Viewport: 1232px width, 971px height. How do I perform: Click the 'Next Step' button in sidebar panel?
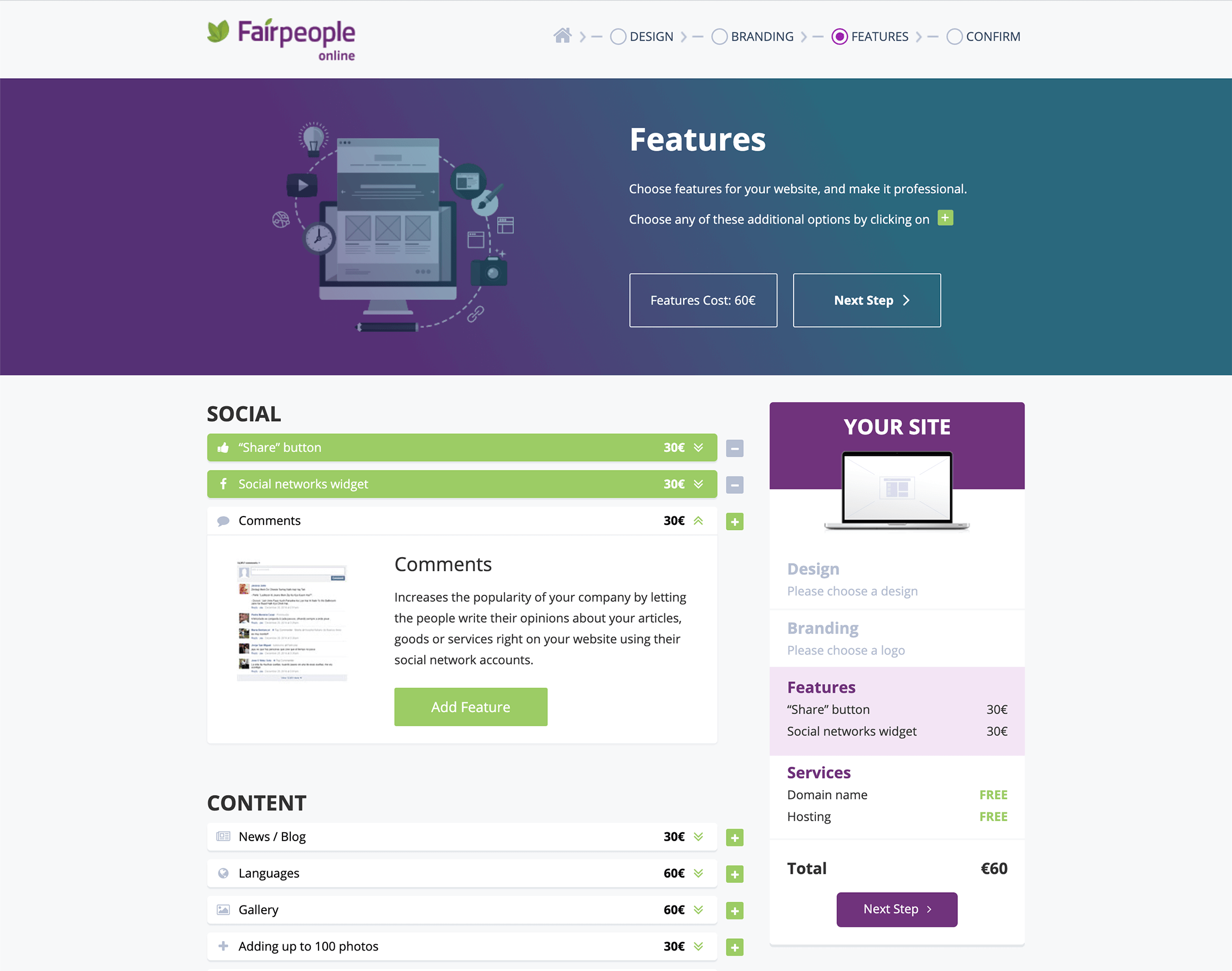click(897, 909)
